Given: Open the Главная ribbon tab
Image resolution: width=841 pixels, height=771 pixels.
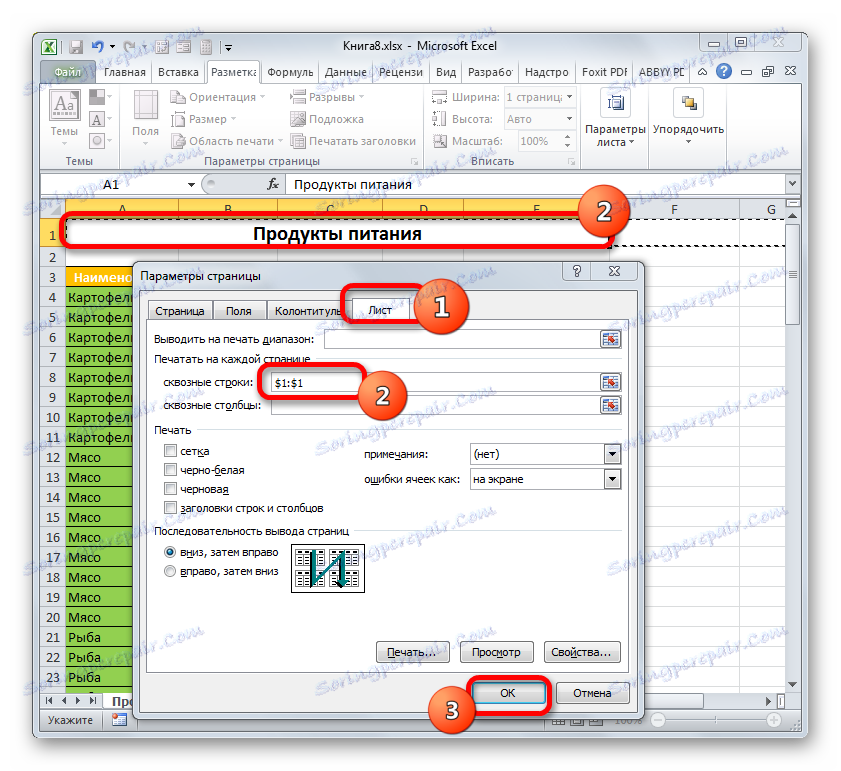Looking at the screenshot, I should (124, 72).
